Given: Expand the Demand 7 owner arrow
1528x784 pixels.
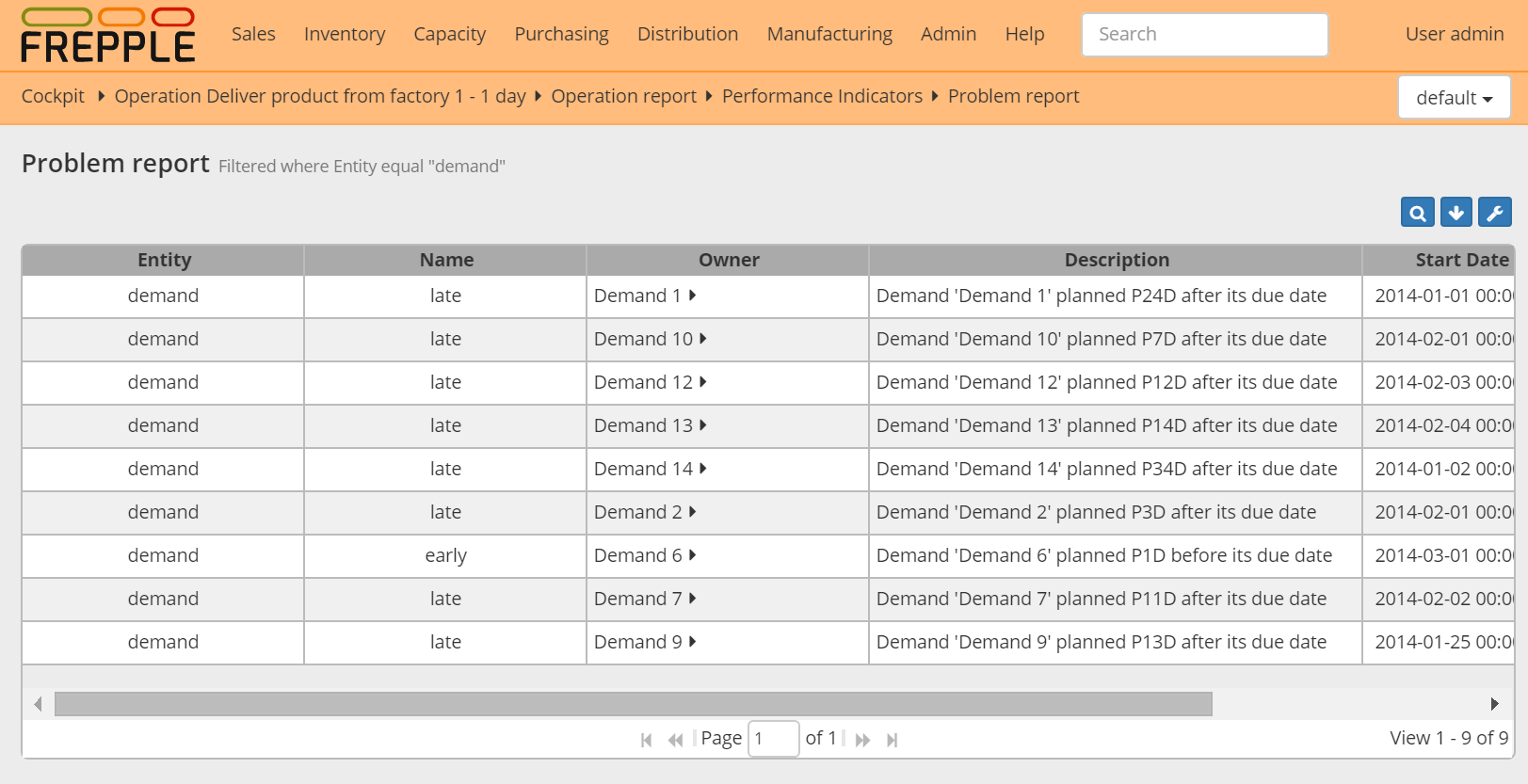Looking at the screenshot, I should click(693, 599).
